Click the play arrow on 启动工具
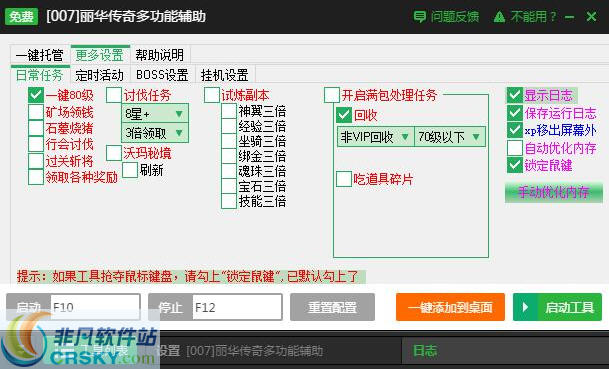Image resolution: width=609 pixels, height=369 pixels. [525, 307]
